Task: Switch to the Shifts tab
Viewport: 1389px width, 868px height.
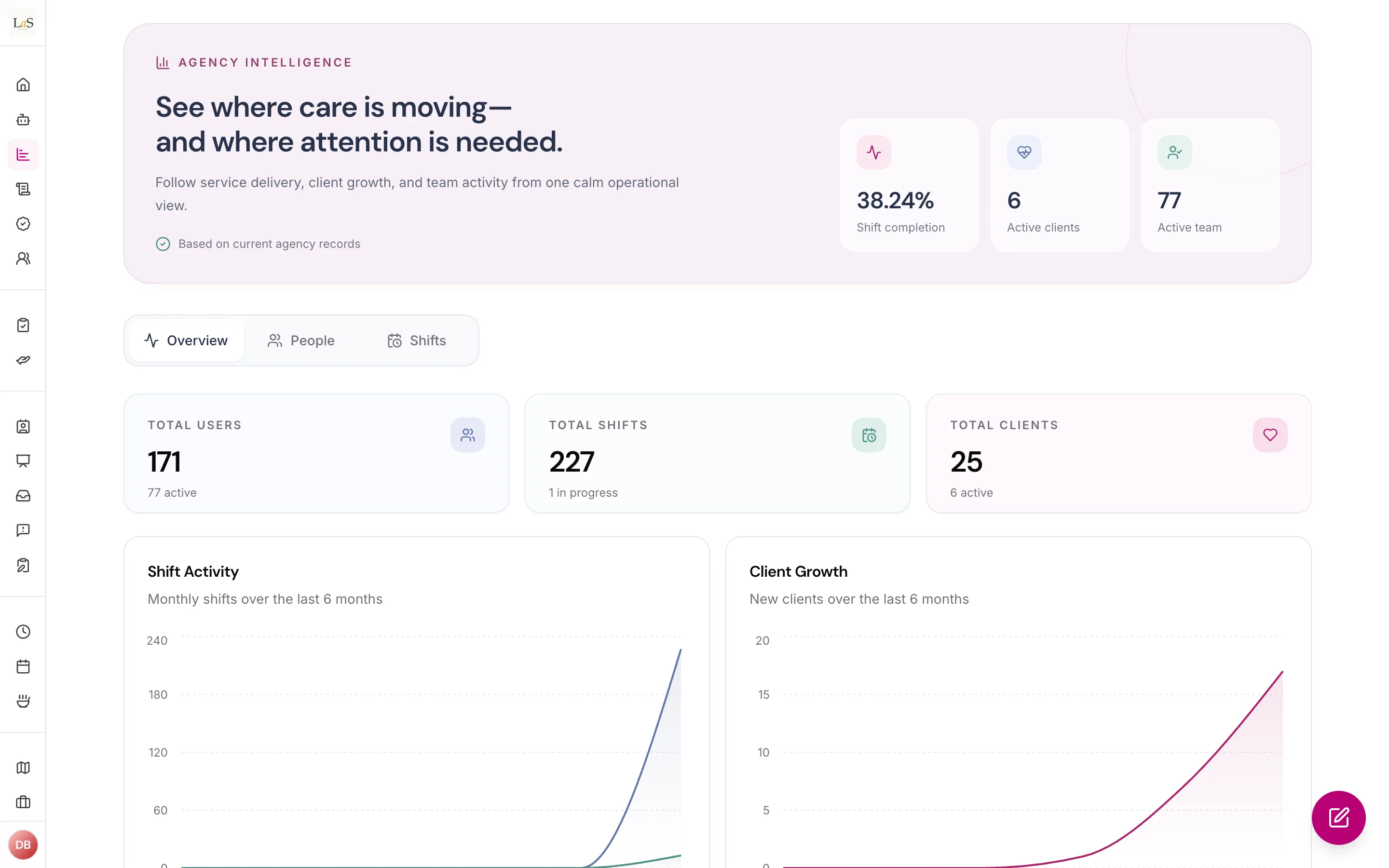Action: pos(417,340)
